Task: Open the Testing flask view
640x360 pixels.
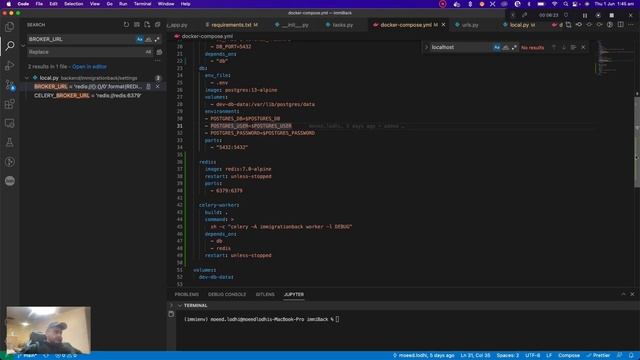Action: pos(9,142)
